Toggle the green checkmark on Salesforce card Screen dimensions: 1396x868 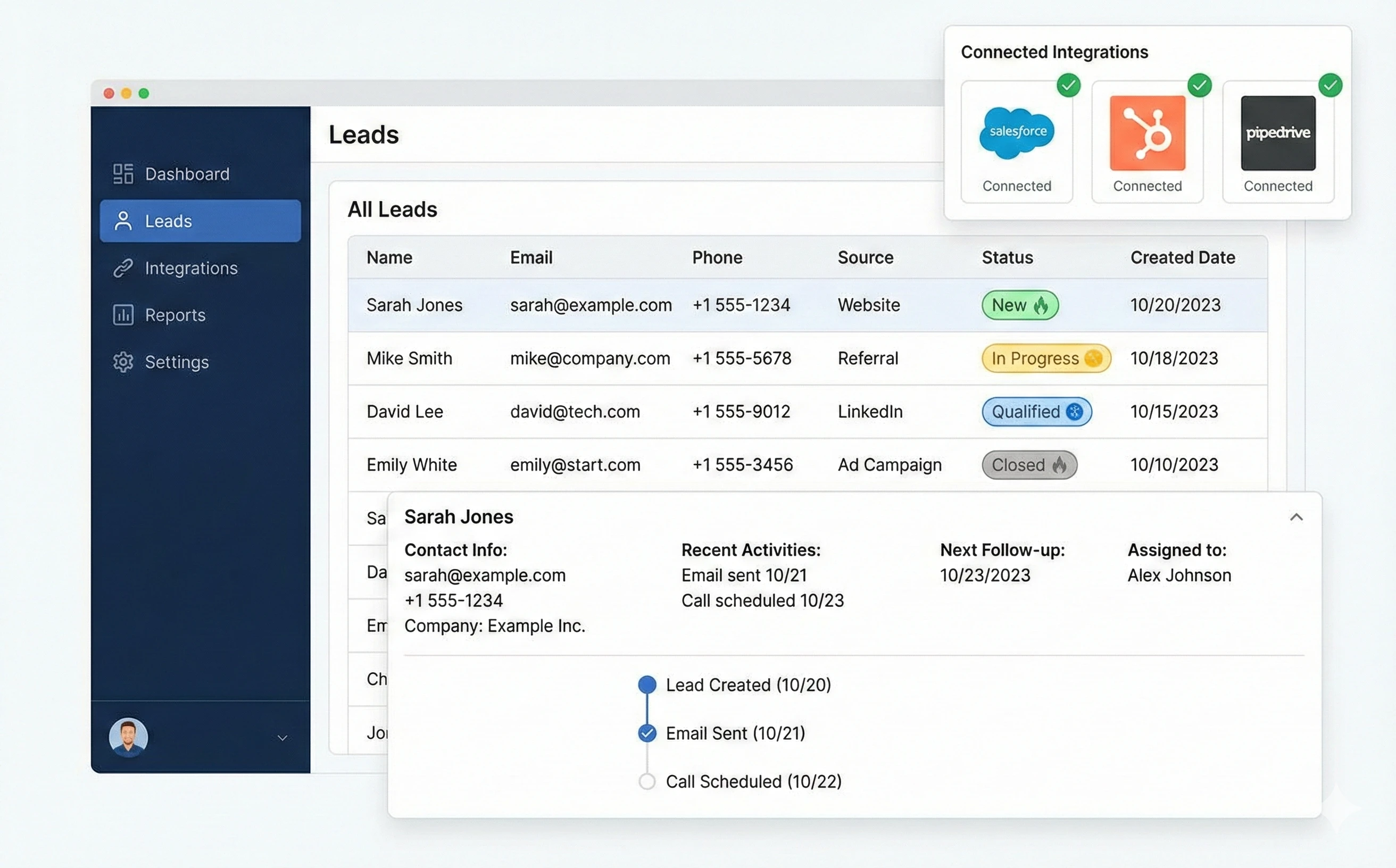(1068, 85)
